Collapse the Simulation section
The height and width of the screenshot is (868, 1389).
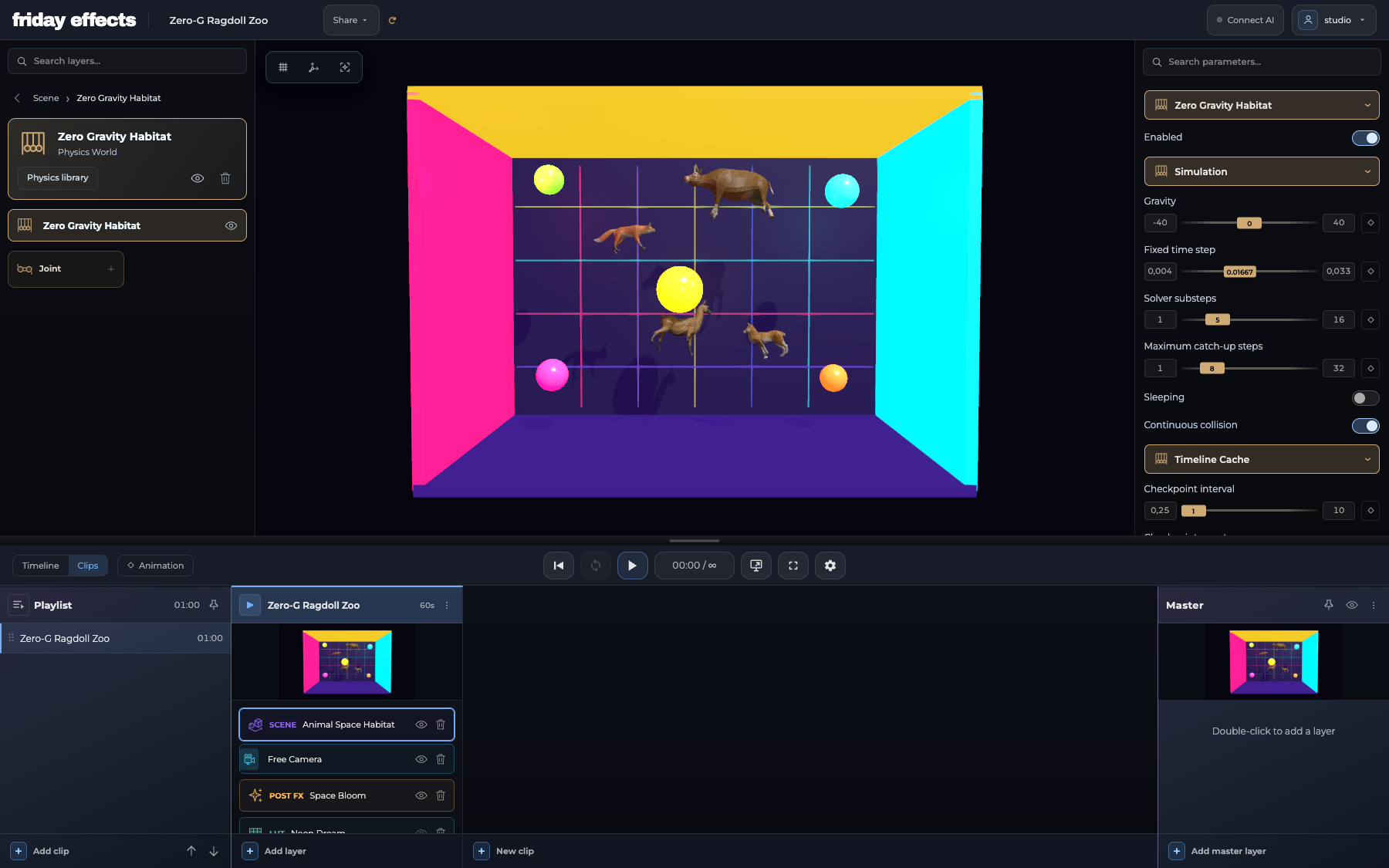1262,171
